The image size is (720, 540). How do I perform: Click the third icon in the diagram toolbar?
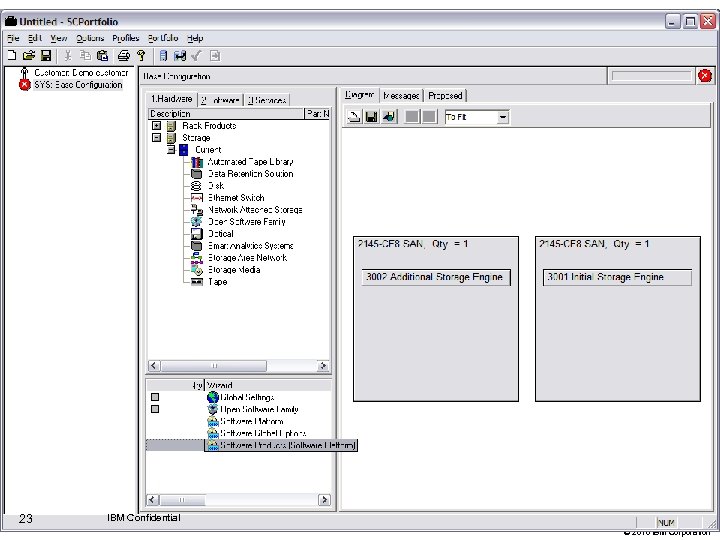click(x=389, y=117)
